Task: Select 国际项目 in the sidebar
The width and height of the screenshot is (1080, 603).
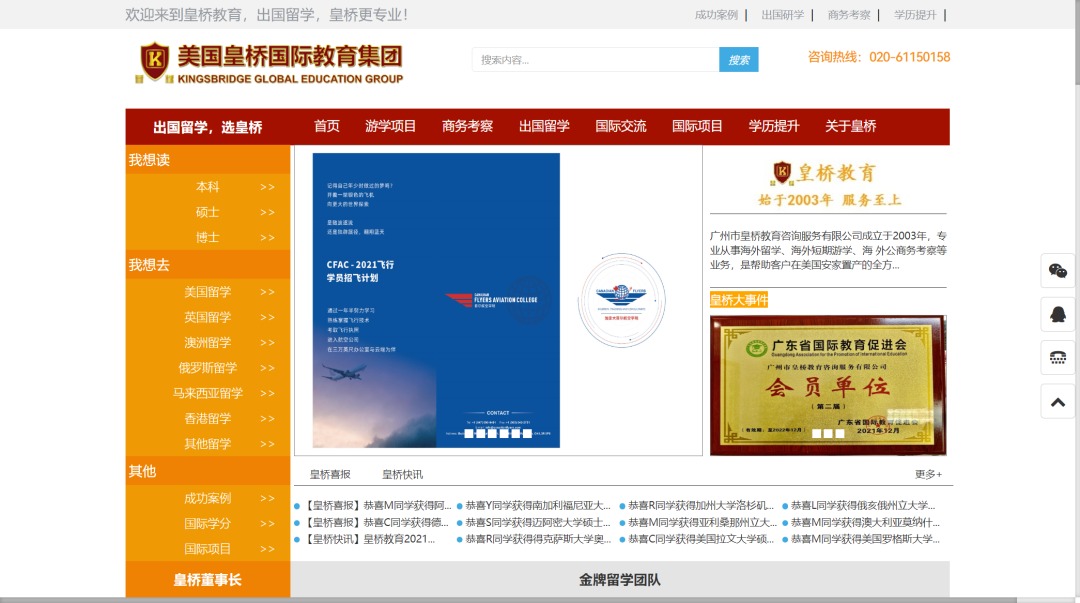Action: [207, 549]
